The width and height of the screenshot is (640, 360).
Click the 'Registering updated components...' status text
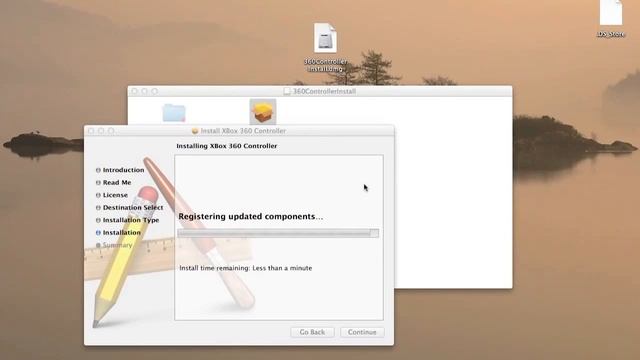251,217
